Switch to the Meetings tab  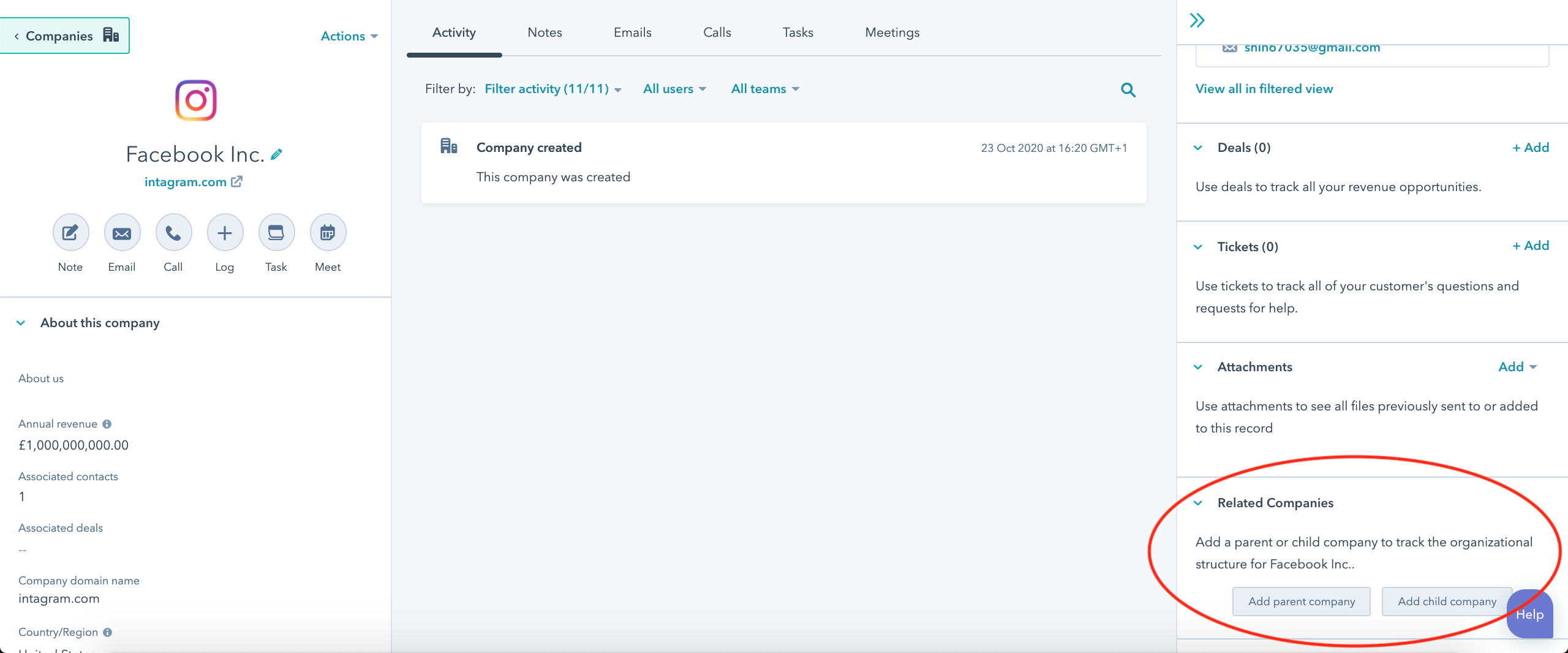coord(891,32)
